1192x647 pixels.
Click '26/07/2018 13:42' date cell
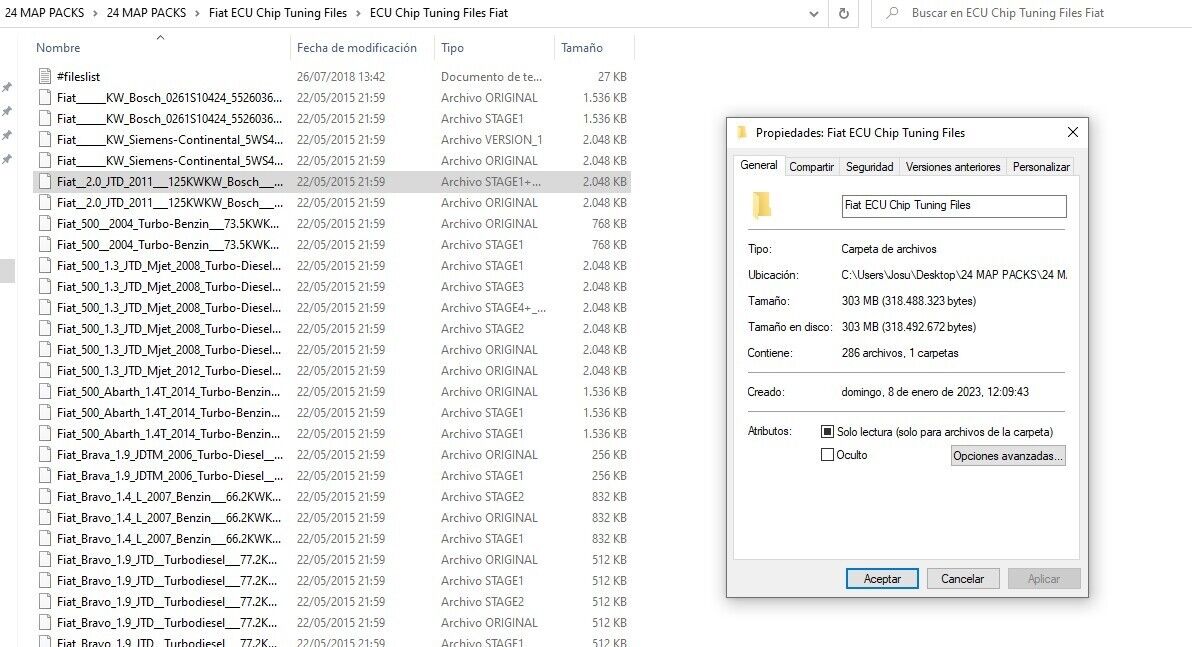click(341, 77)
